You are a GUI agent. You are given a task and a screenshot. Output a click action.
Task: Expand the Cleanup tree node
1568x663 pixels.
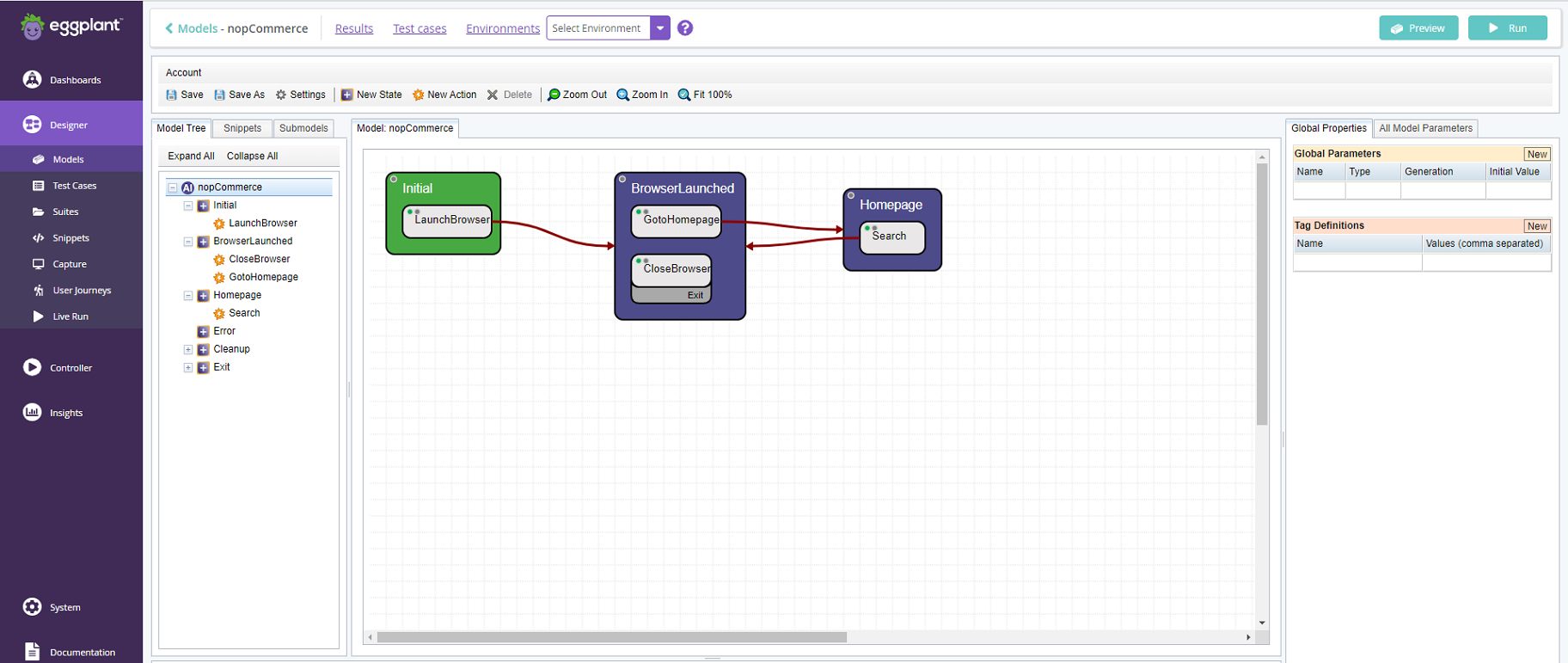click(187, 350)
